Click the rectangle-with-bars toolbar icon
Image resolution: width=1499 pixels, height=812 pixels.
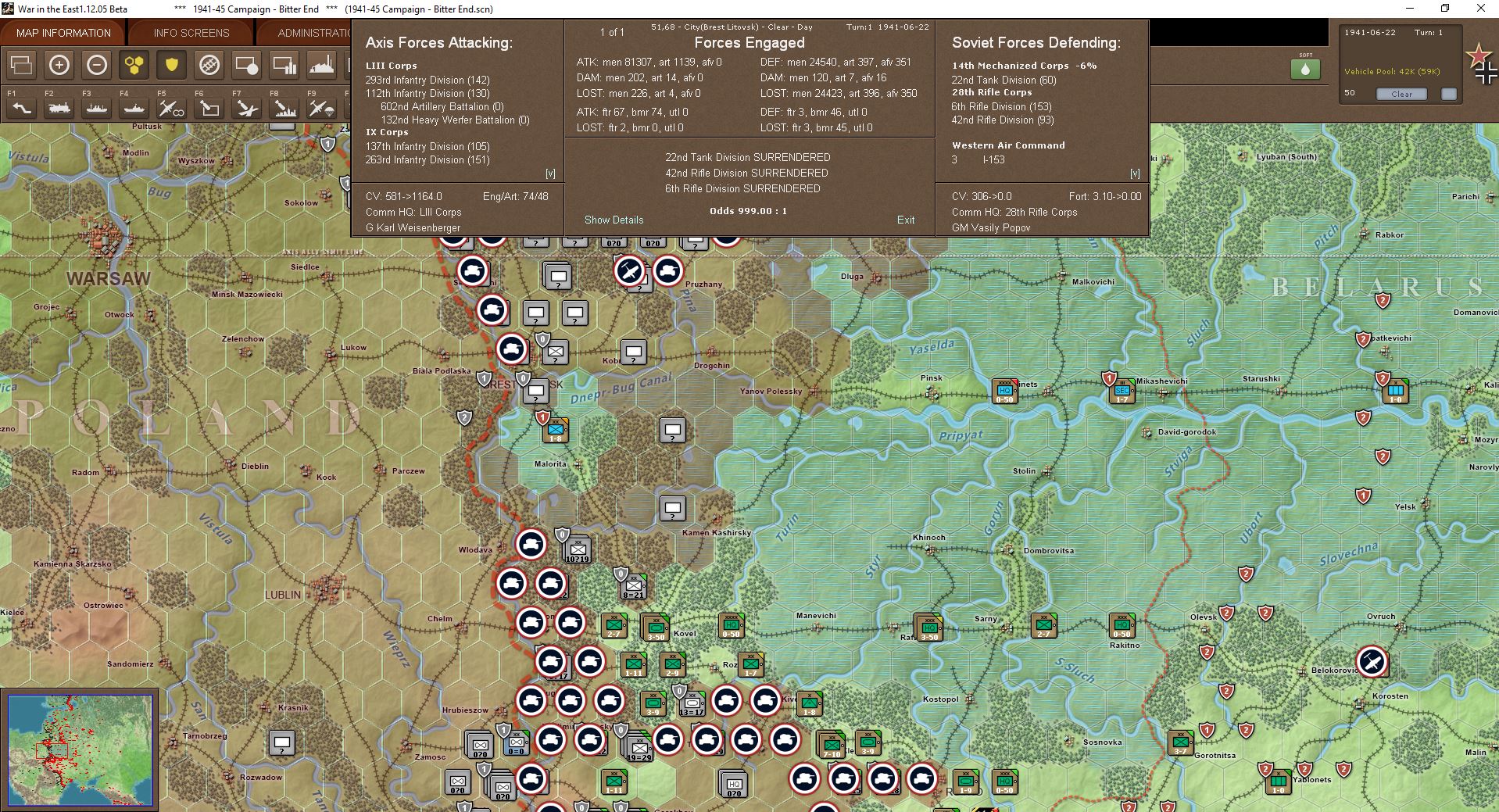pos(284,65)
